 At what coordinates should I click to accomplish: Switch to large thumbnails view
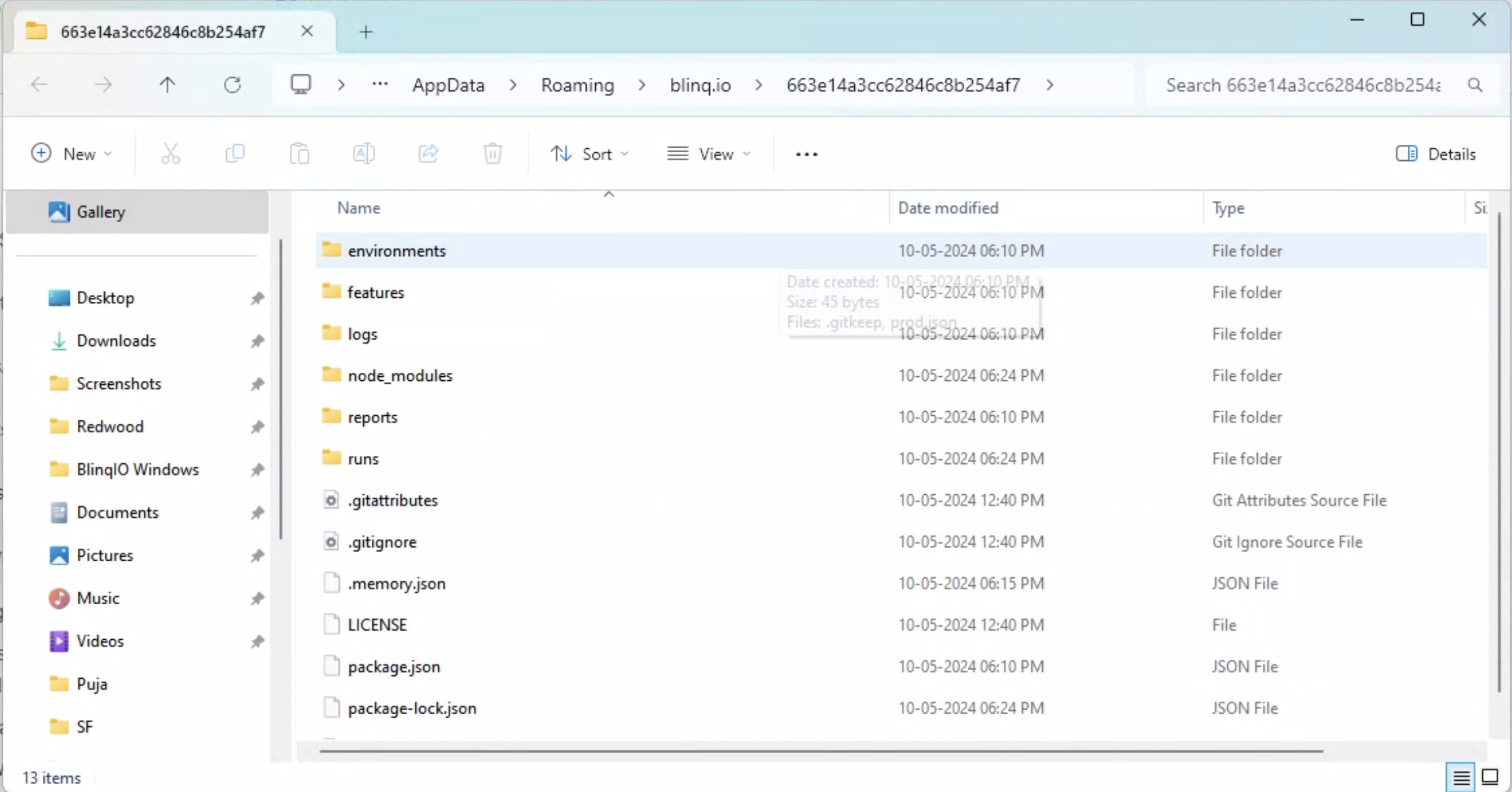1489,778
